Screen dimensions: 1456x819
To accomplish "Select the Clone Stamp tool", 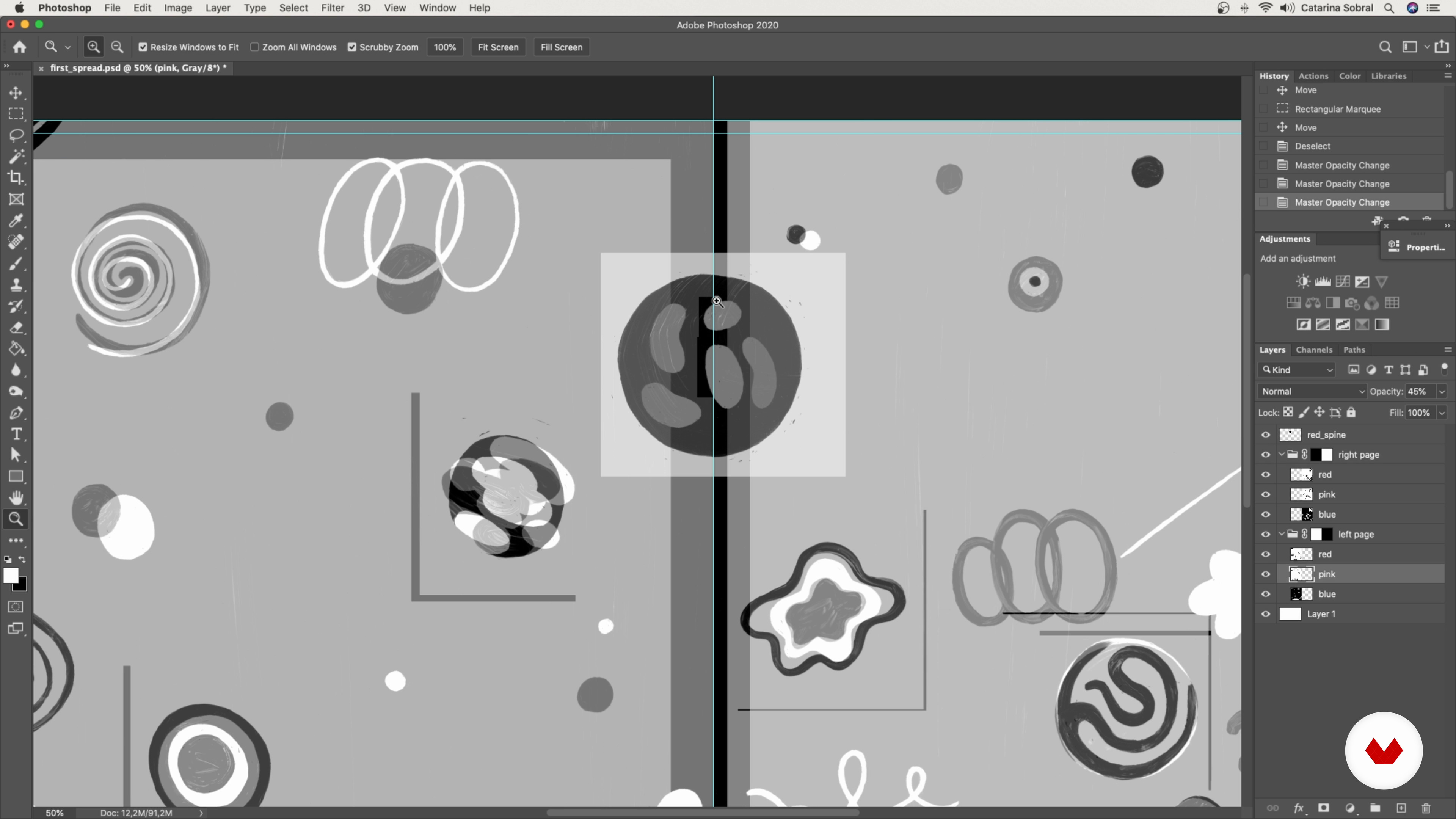I will pos(16,285).
